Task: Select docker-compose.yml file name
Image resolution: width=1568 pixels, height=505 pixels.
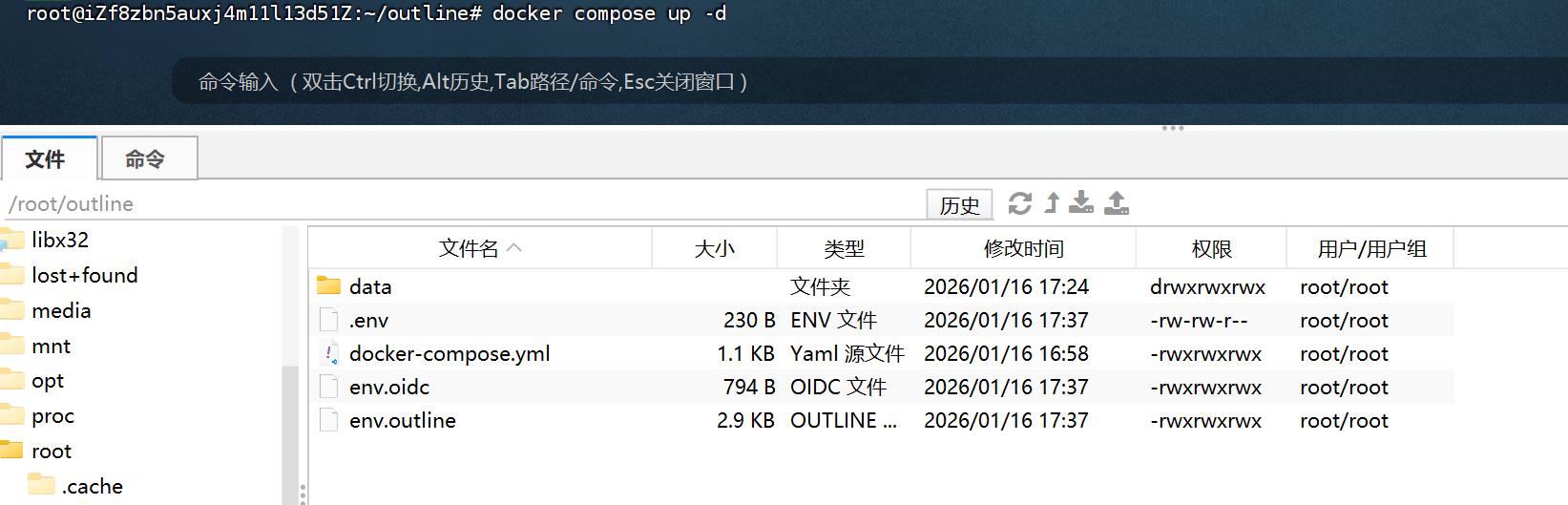Action: pyautogui.click(x=449, y=353)
